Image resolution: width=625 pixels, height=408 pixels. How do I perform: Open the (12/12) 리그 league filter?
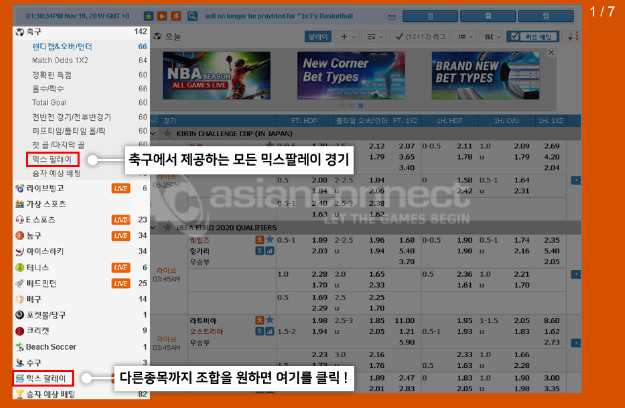coord(419,37)
